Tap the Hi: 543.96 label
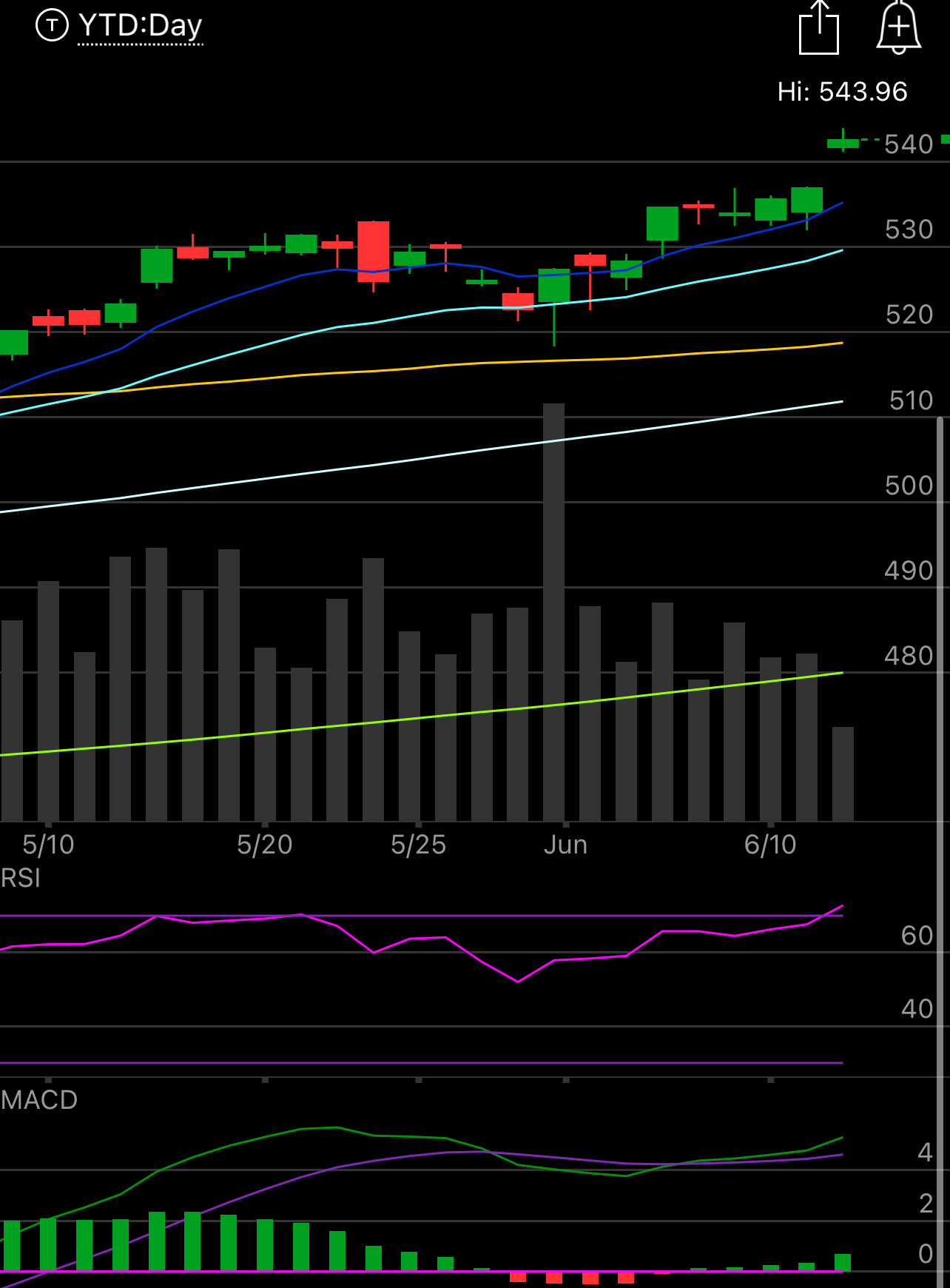 842,92
